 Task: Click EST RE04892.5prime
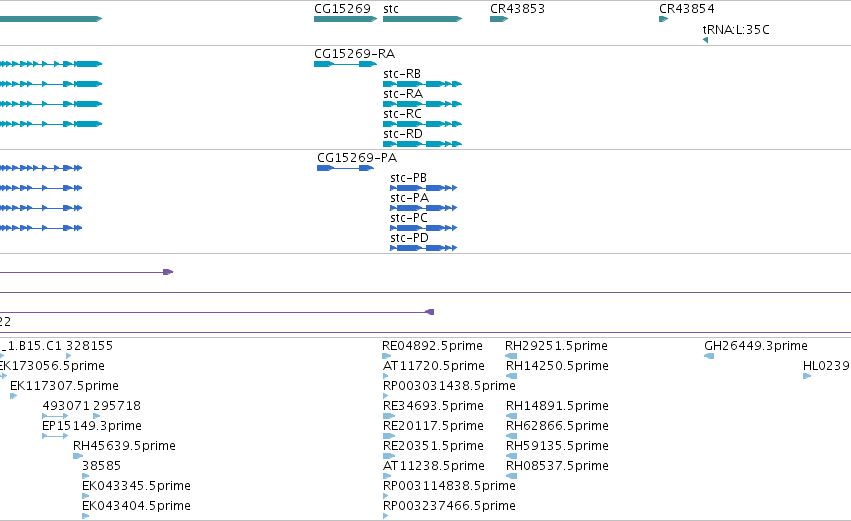click(x=386, y=356)
